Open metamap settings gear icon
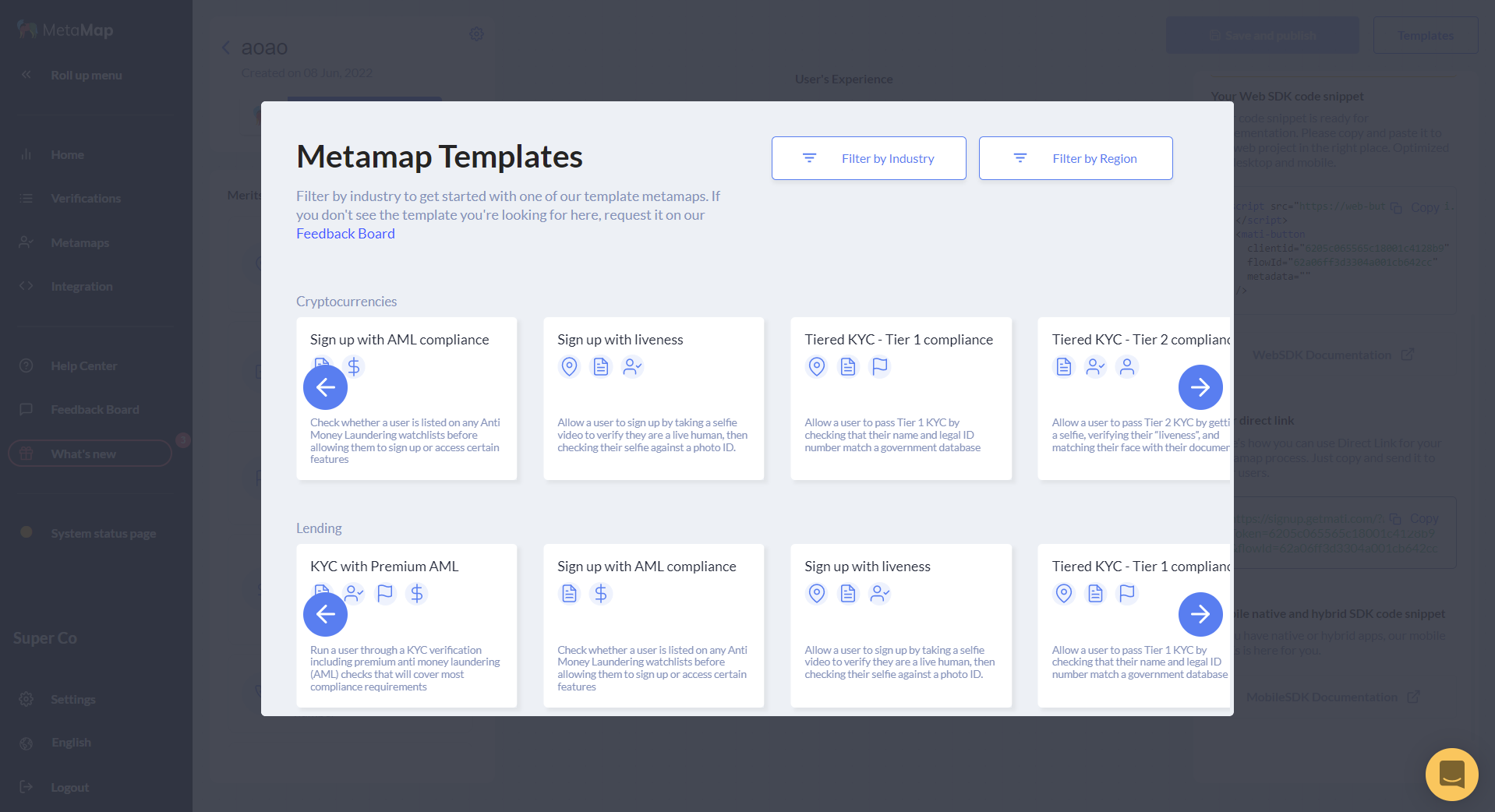1495x812 pixels. [x=476, y=34]
